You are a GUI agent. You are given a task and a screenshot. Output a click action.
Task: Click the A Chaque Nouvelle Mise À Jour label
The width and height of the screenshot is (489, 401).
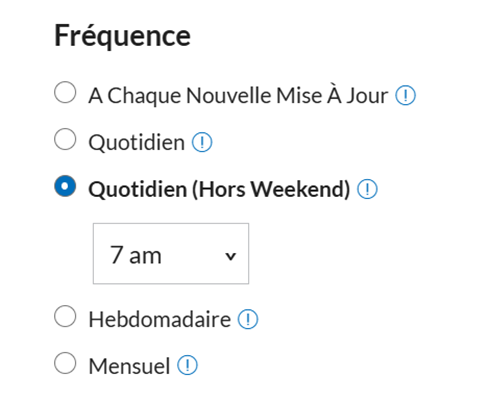[x=238, y=96]
